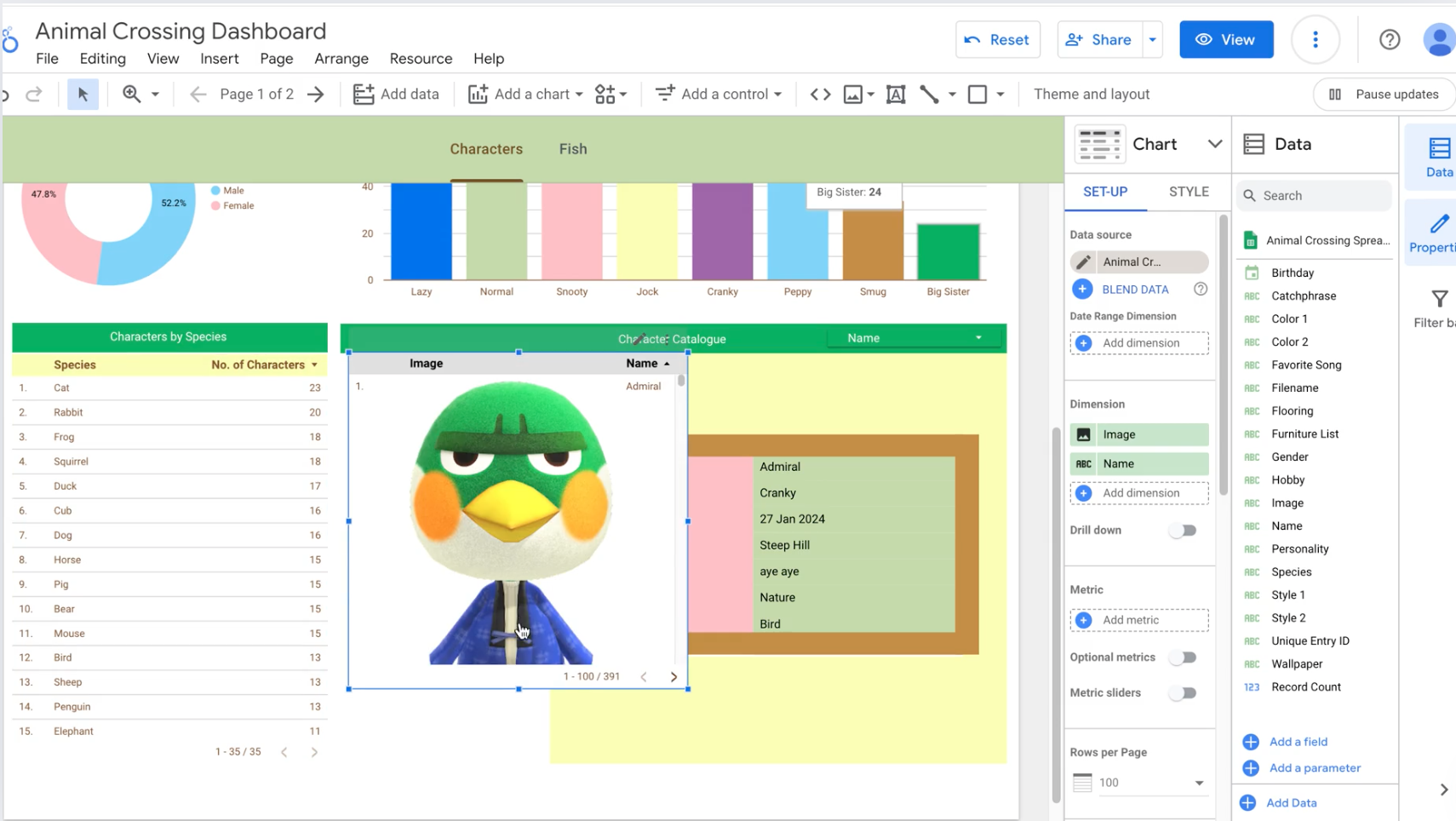
Task: Click the blue View button
Action: [x=1225, y=39]
